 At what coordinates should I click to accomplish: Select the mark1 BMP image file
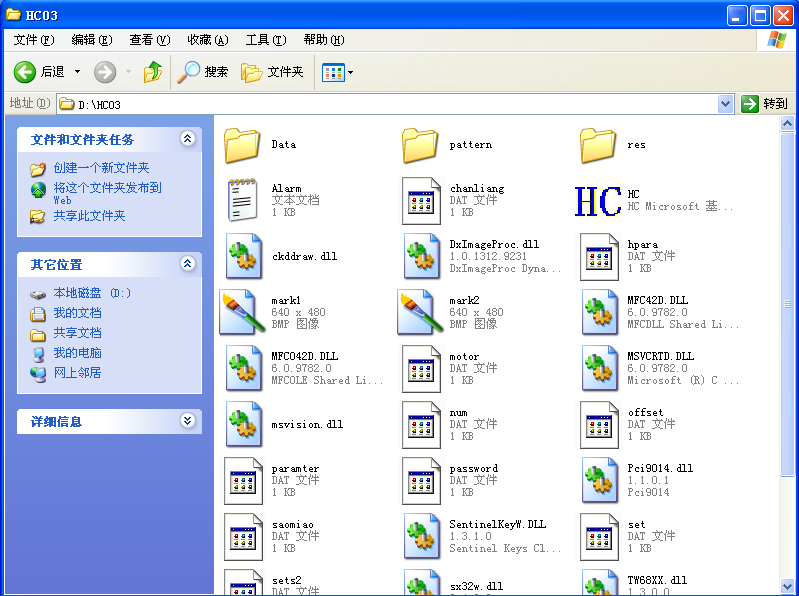point(243,312)
